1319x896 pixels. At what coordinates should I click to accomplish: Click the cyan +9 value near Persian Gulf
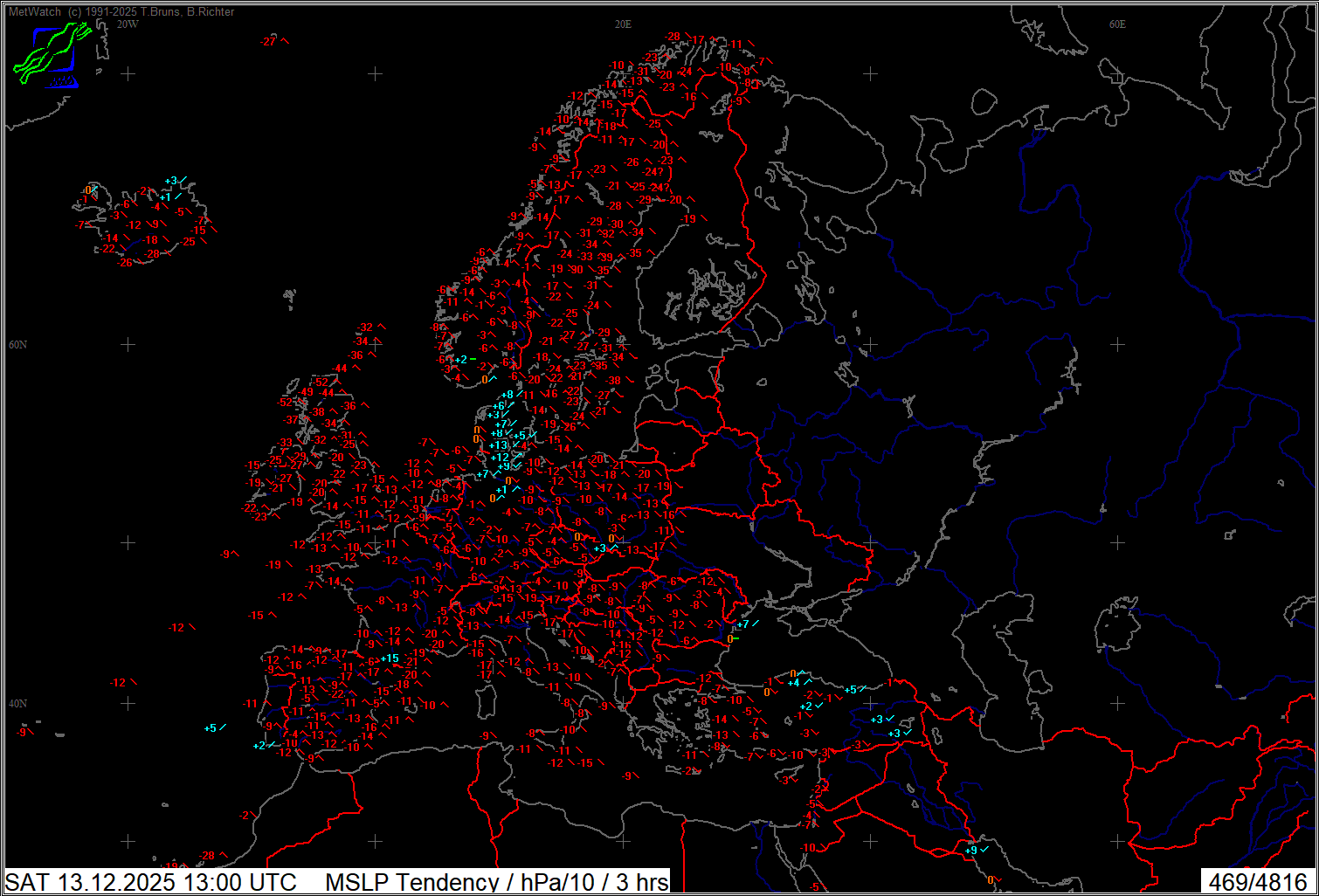point(970,850)
